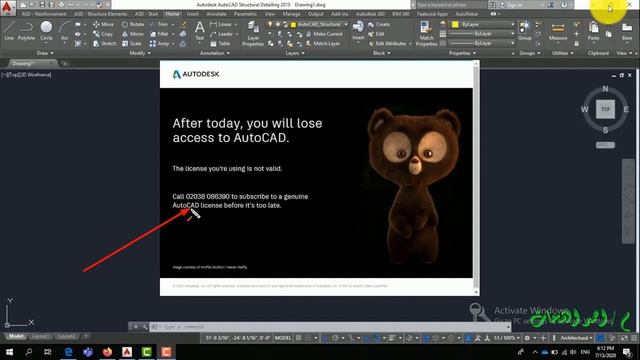Click the Move tool
Viewport: 640px width, 360px height.
pos(103,24)
